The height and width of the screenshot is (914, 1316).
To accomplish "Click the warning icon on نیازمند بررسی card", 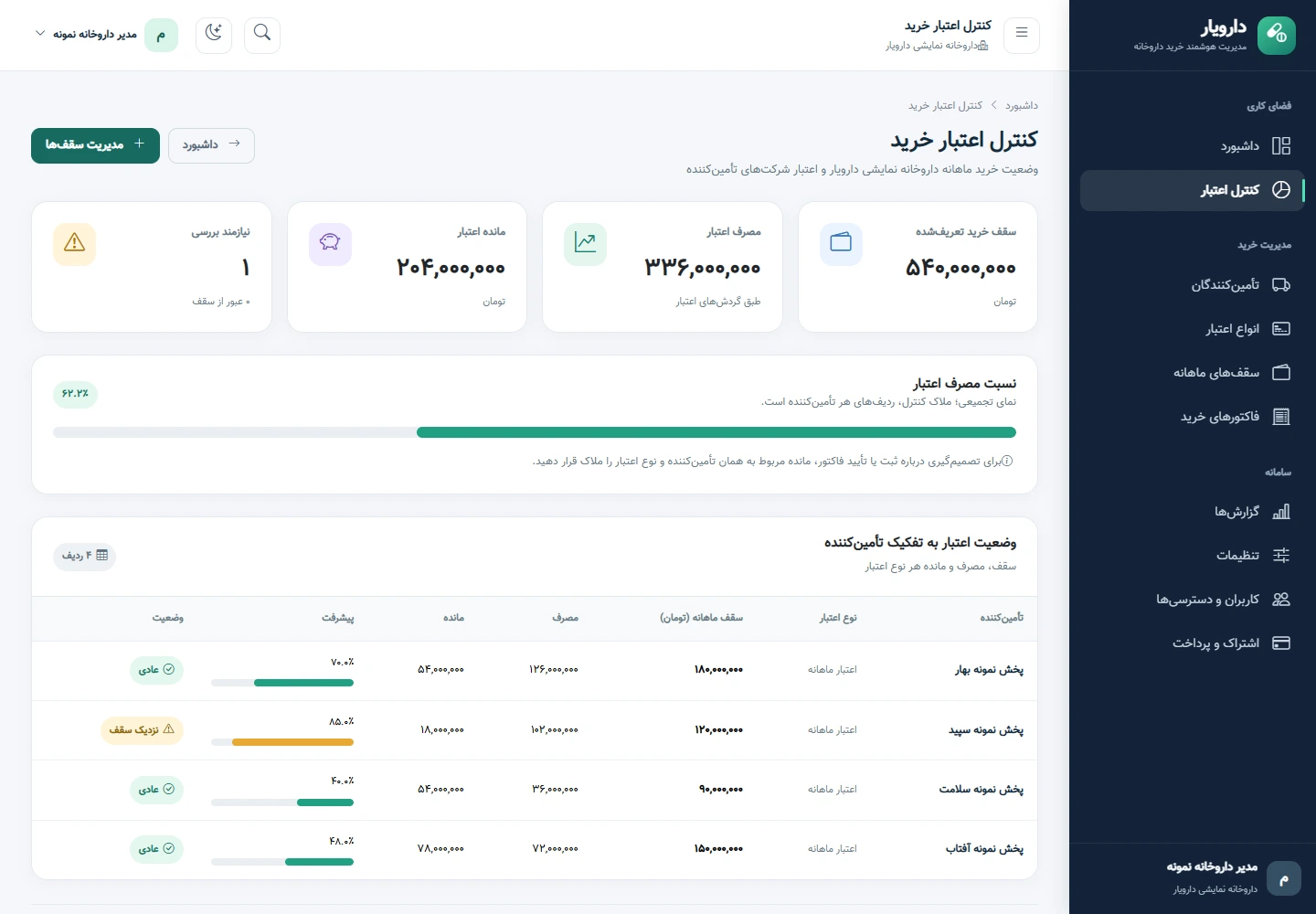I will (74, 244).
